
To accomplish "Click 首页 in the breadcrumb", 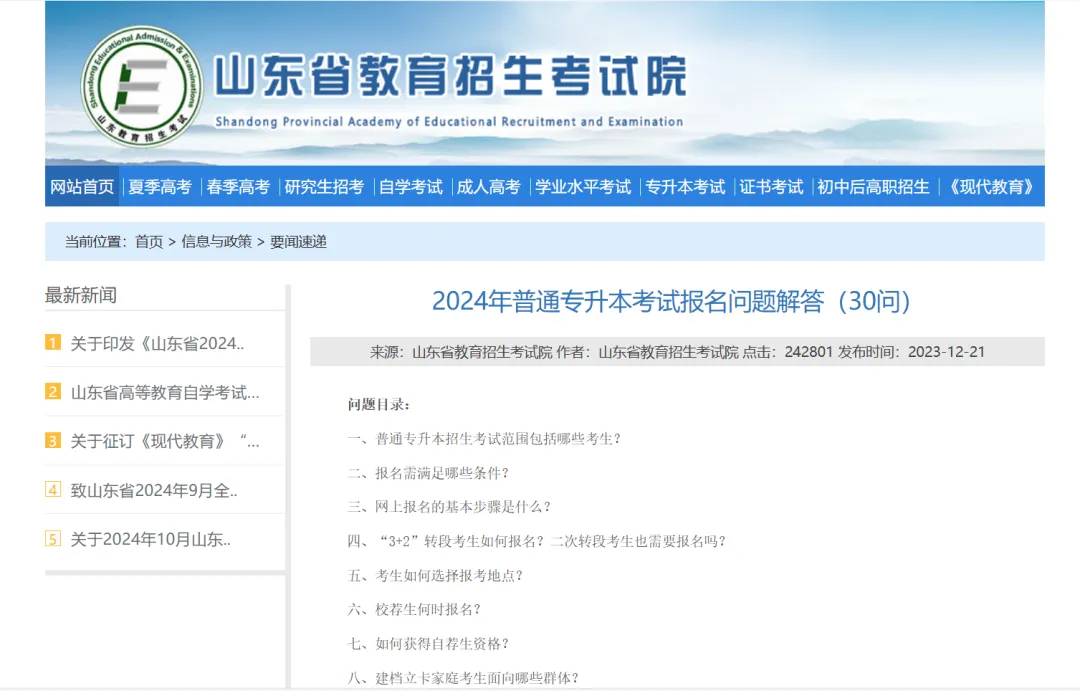I will [x=149, y=241].
